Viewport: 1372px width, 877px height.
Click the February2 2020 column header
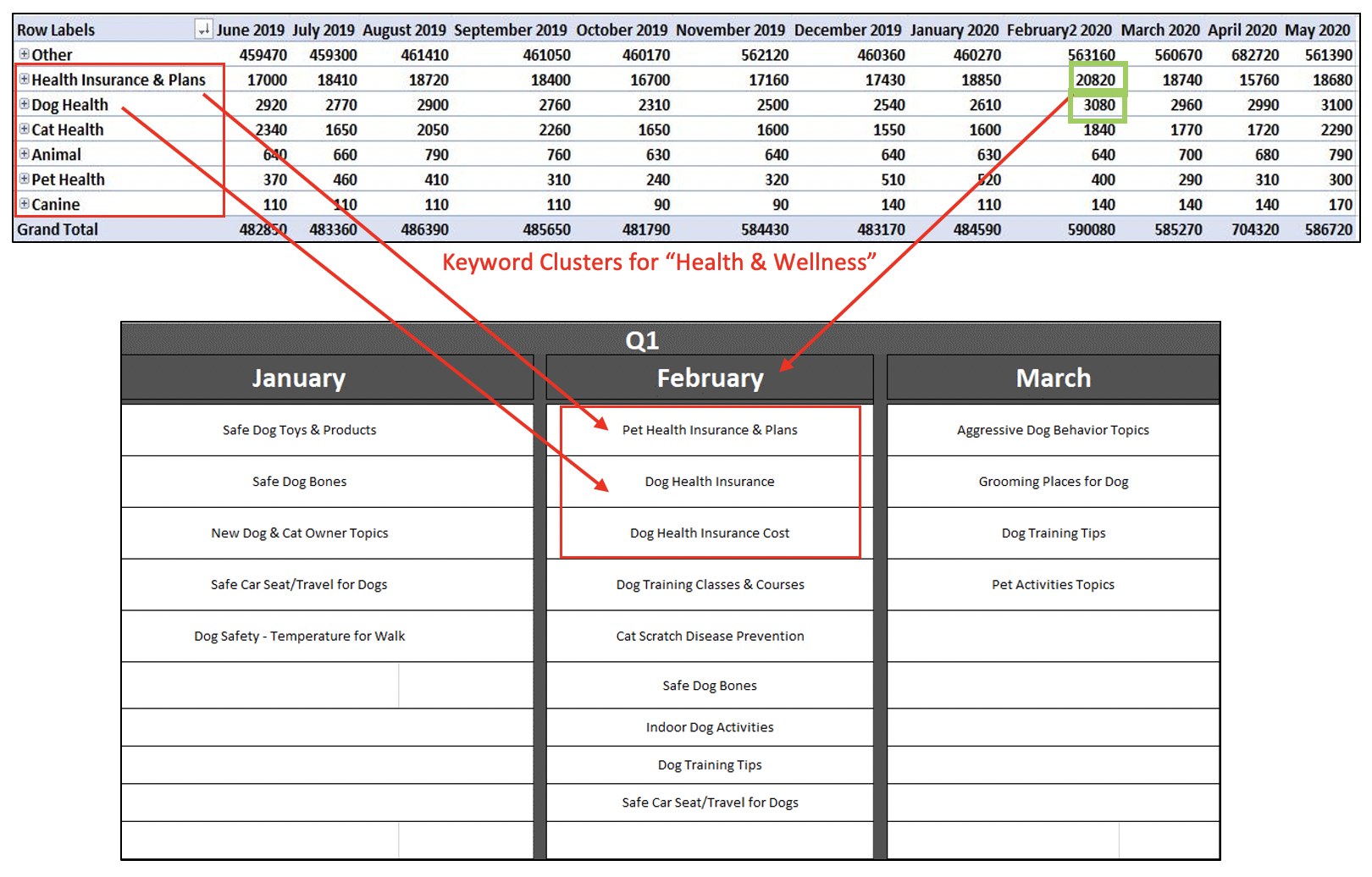(x=1057, y=29)
